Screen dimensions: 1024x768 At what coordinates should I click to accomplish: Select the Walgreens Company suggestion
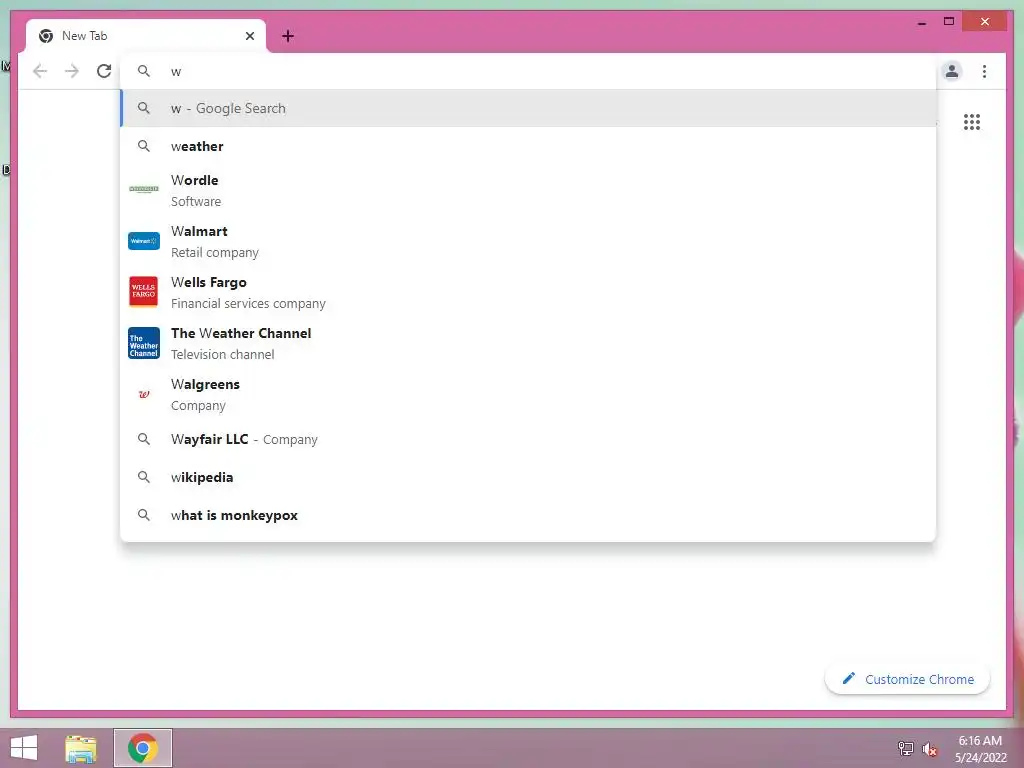point(528,394)
